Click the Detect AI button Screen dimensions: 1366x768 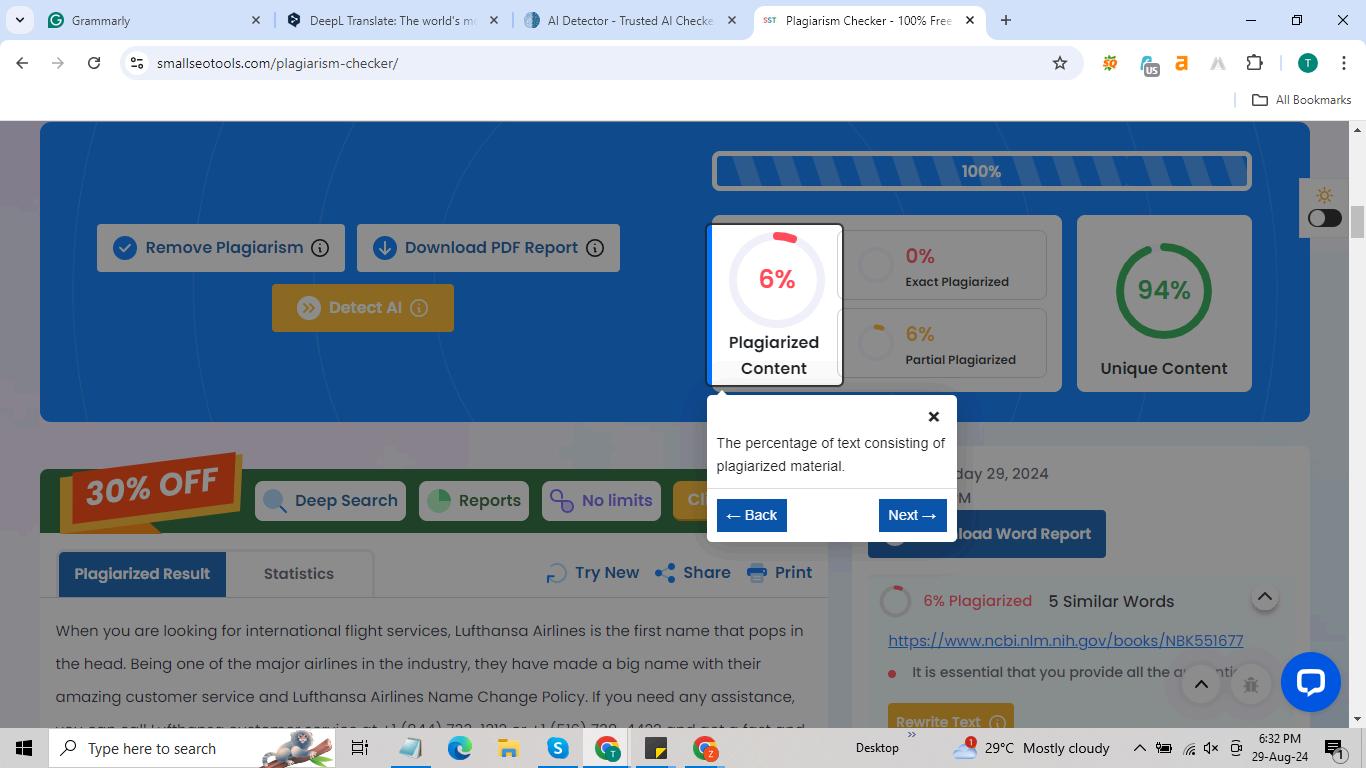[x=363, y=308]
